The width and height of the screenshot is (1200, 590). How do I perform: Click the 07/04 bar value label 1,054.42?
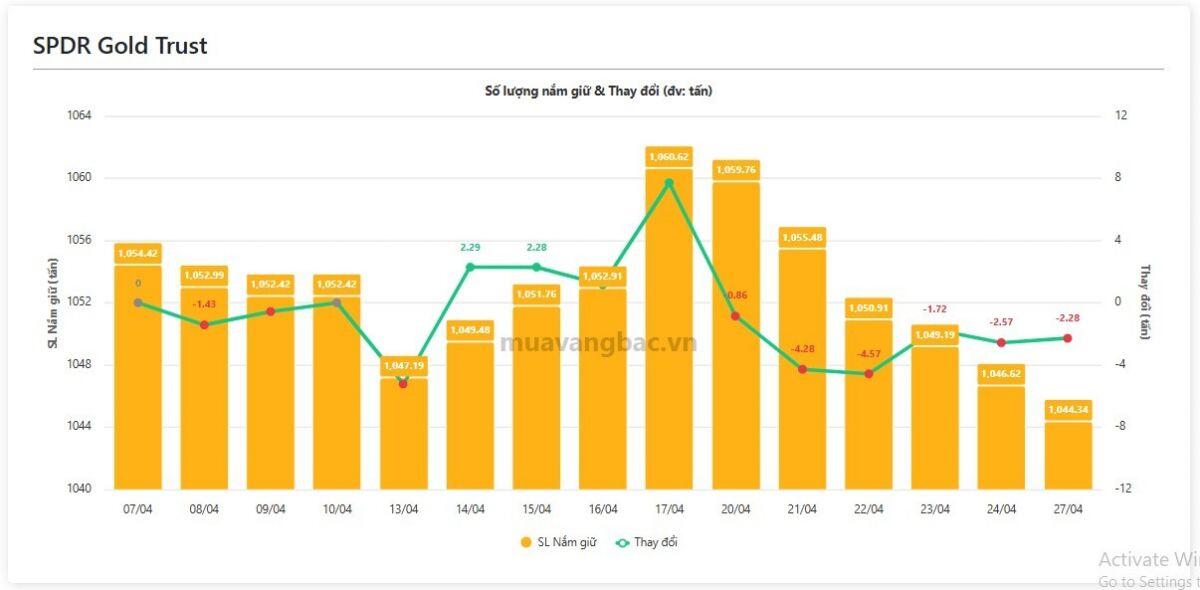click(138, 254)
